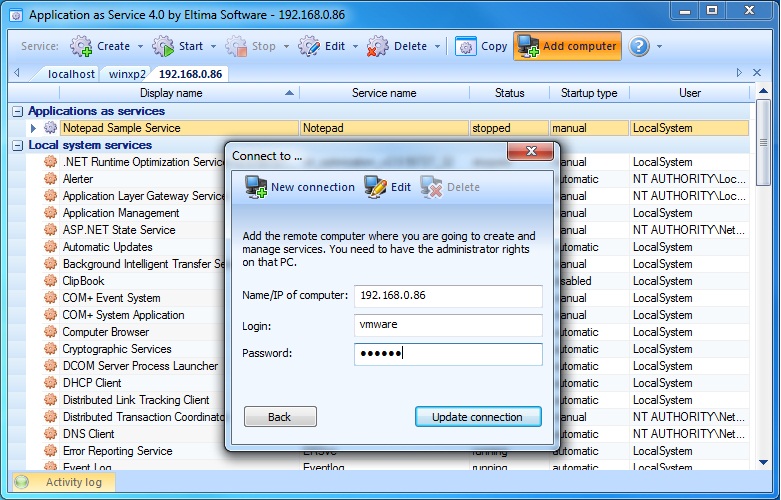Open the Create button dropdown arrow
Screen dimensions: 781x500
pos(140,46)
